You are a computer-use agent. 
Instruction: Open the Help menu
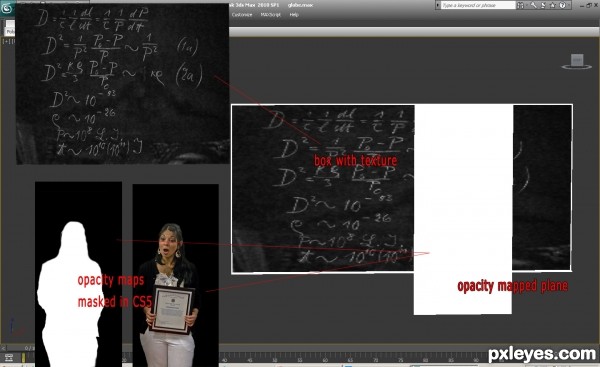pos(294,15)
